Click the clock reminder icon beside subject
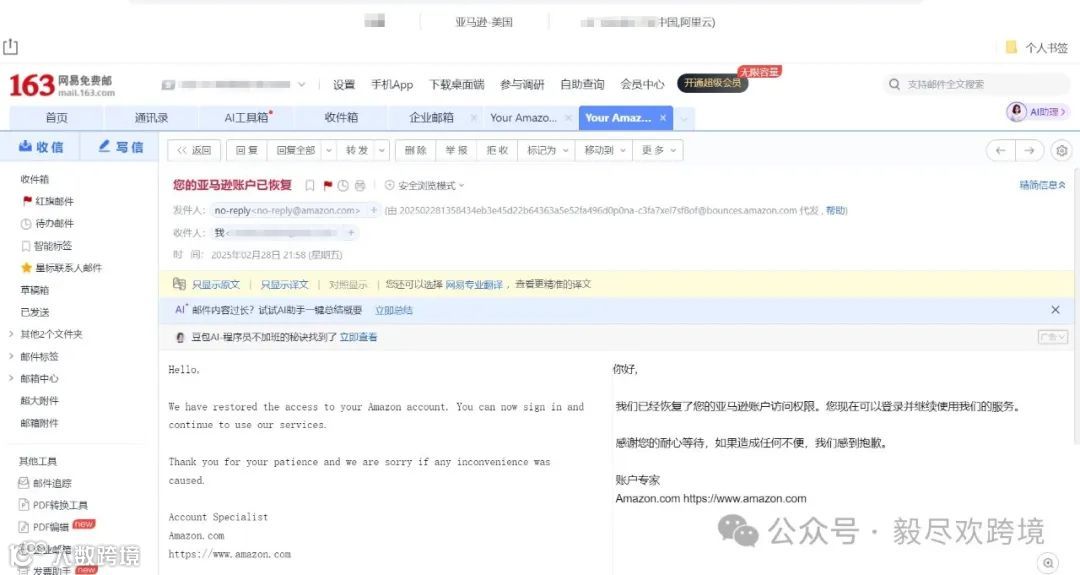 click(343, 185)
